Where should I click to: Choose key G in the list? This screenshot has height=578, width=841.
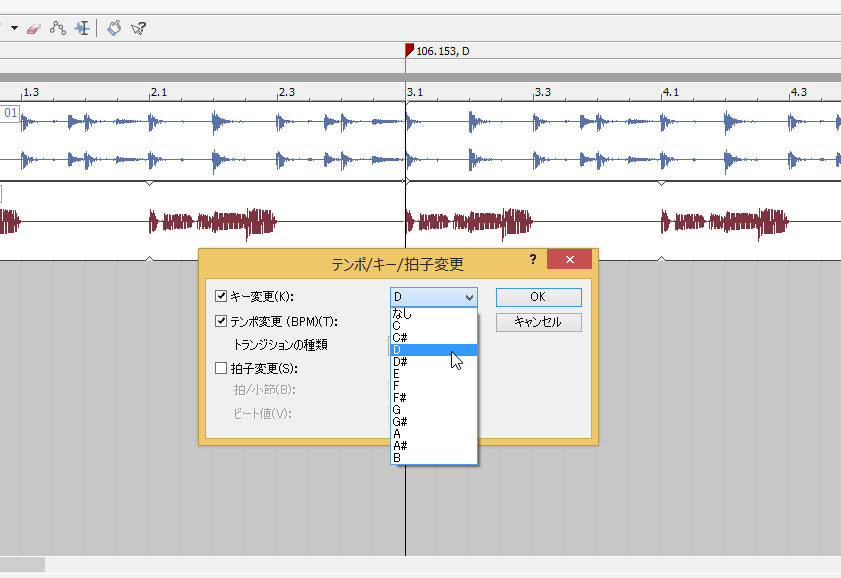point(433,410)
